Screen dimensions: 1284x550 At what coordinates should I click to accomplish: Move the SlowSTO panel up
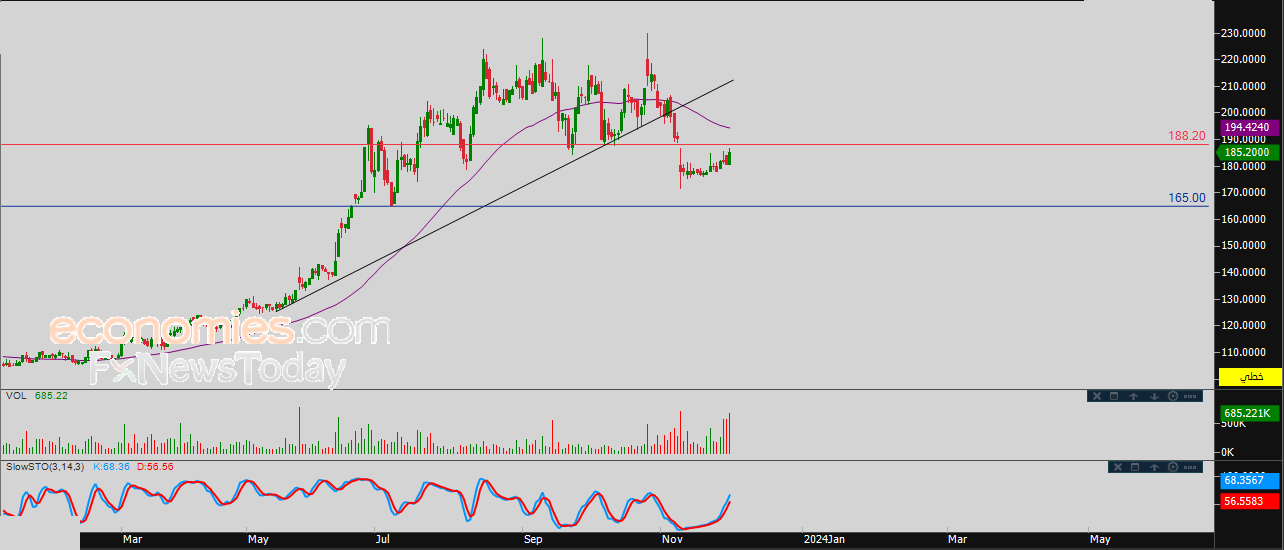1154,467
